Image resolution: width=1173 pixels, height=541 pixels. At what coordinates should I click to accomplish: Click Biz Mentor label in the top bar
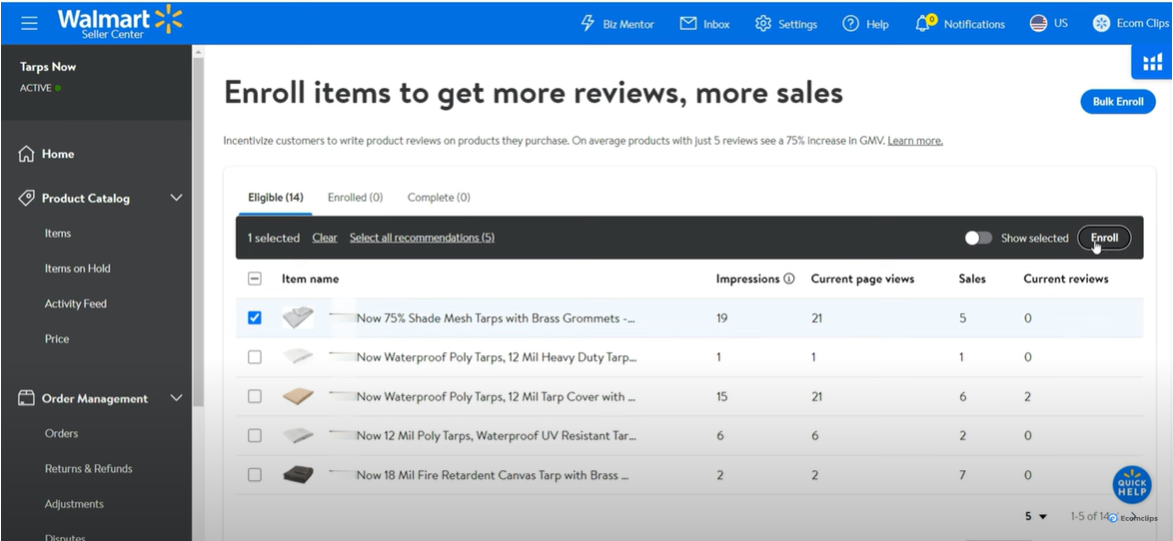628,24
